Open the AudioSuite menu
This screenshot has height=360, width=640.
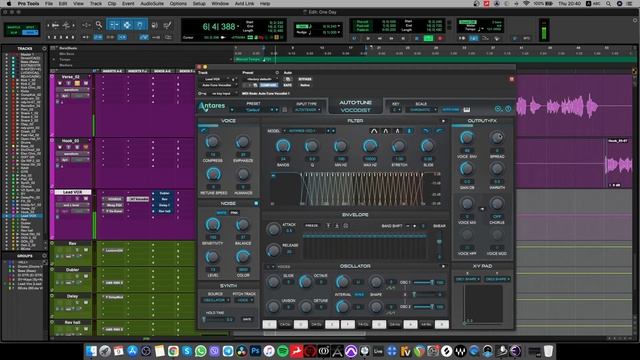[x=152, y=4]
